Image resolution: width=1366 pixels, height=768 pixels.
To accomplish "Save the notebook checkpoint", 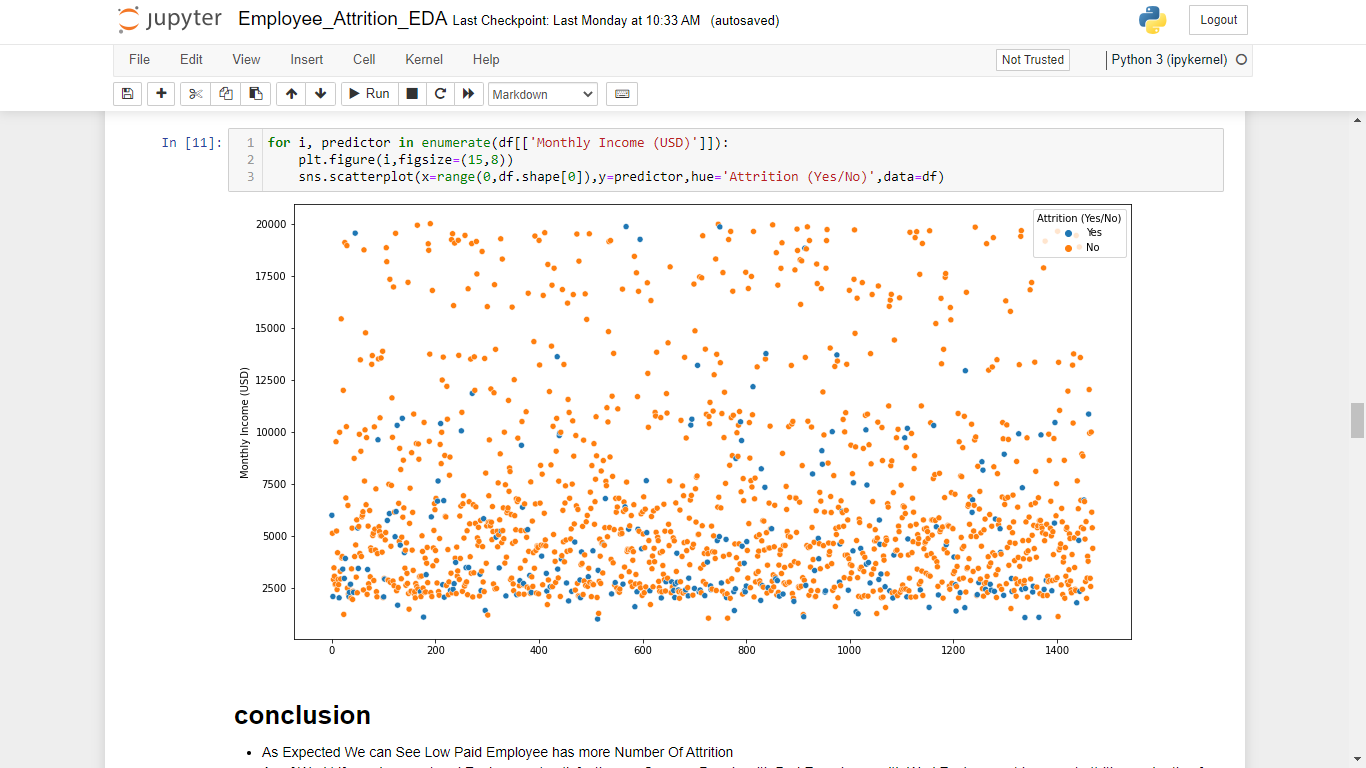I will coord(127,93).
